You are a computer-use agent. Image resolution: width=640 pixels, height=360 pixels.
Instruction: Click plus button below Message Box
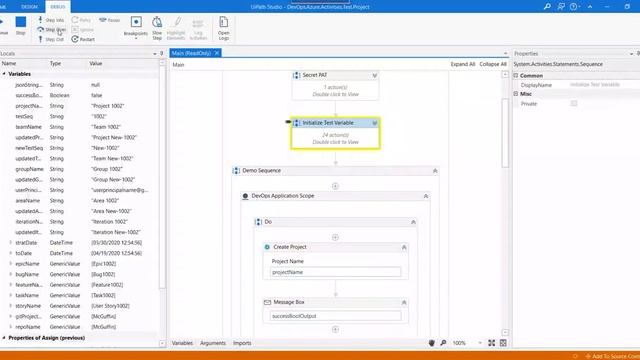click(335, 329)
